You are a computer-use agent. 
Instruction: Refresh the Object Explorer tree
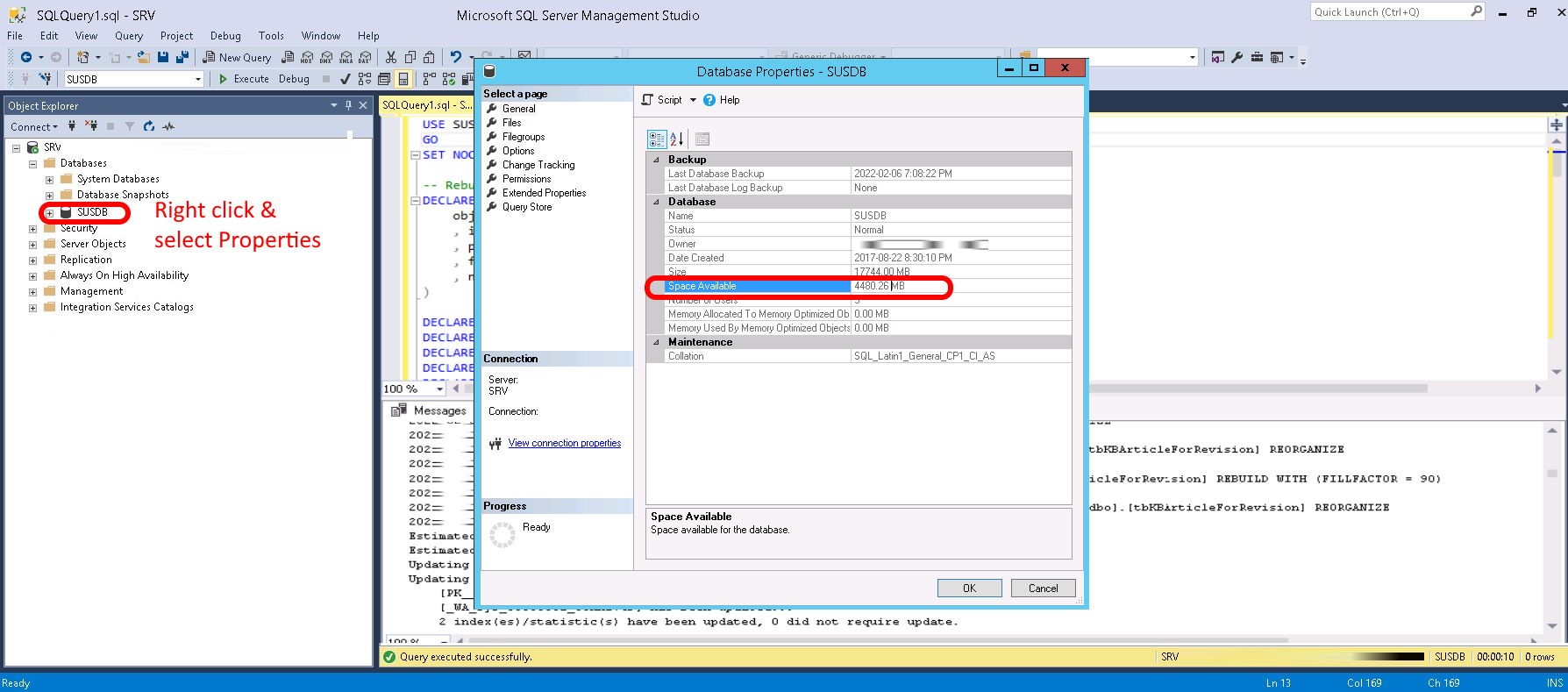pos(149,126)
